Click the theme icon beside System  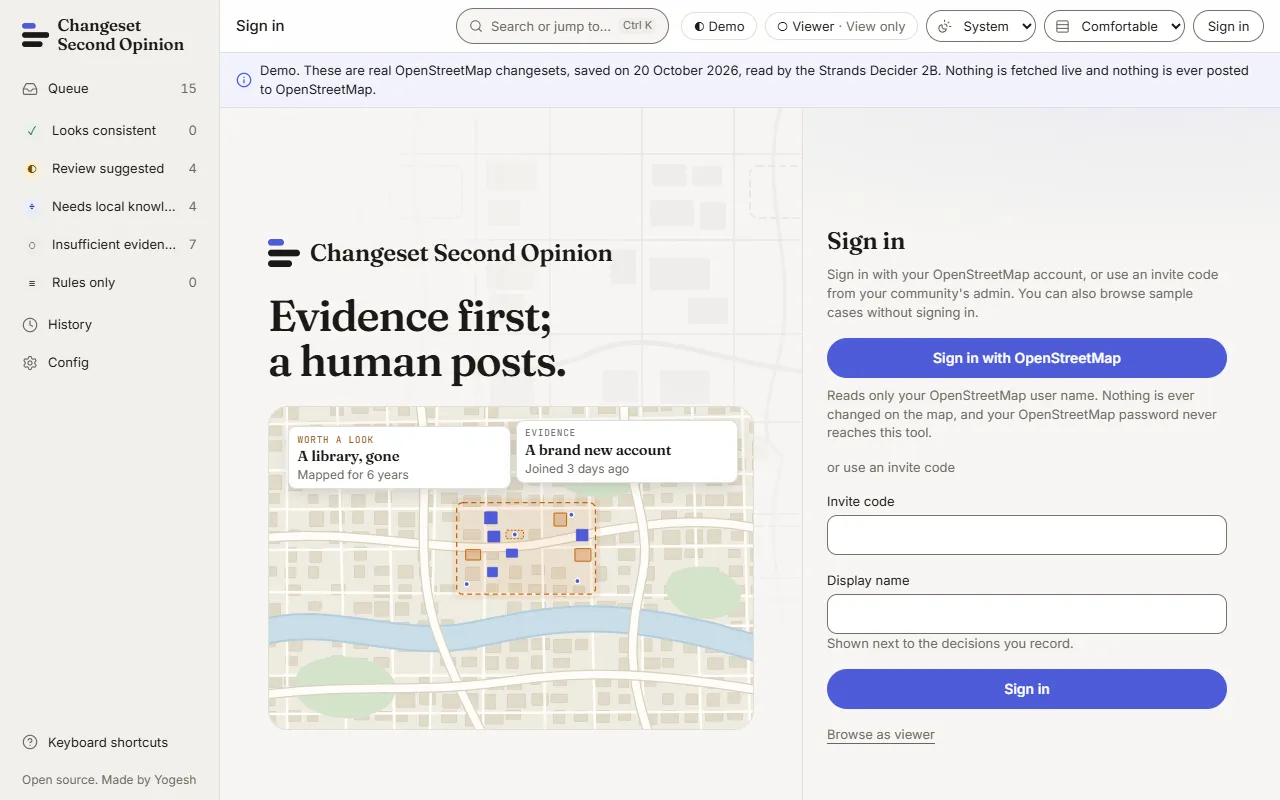[x=945, y=27]
